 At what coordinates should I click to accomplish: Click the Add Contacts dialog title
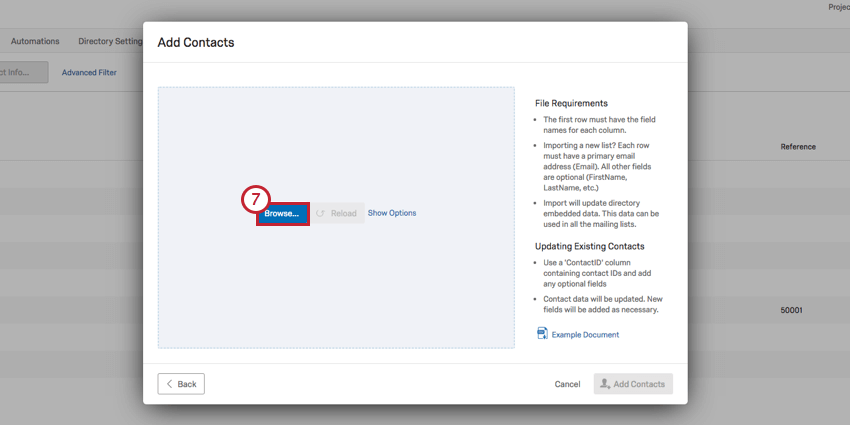point(196,42)
